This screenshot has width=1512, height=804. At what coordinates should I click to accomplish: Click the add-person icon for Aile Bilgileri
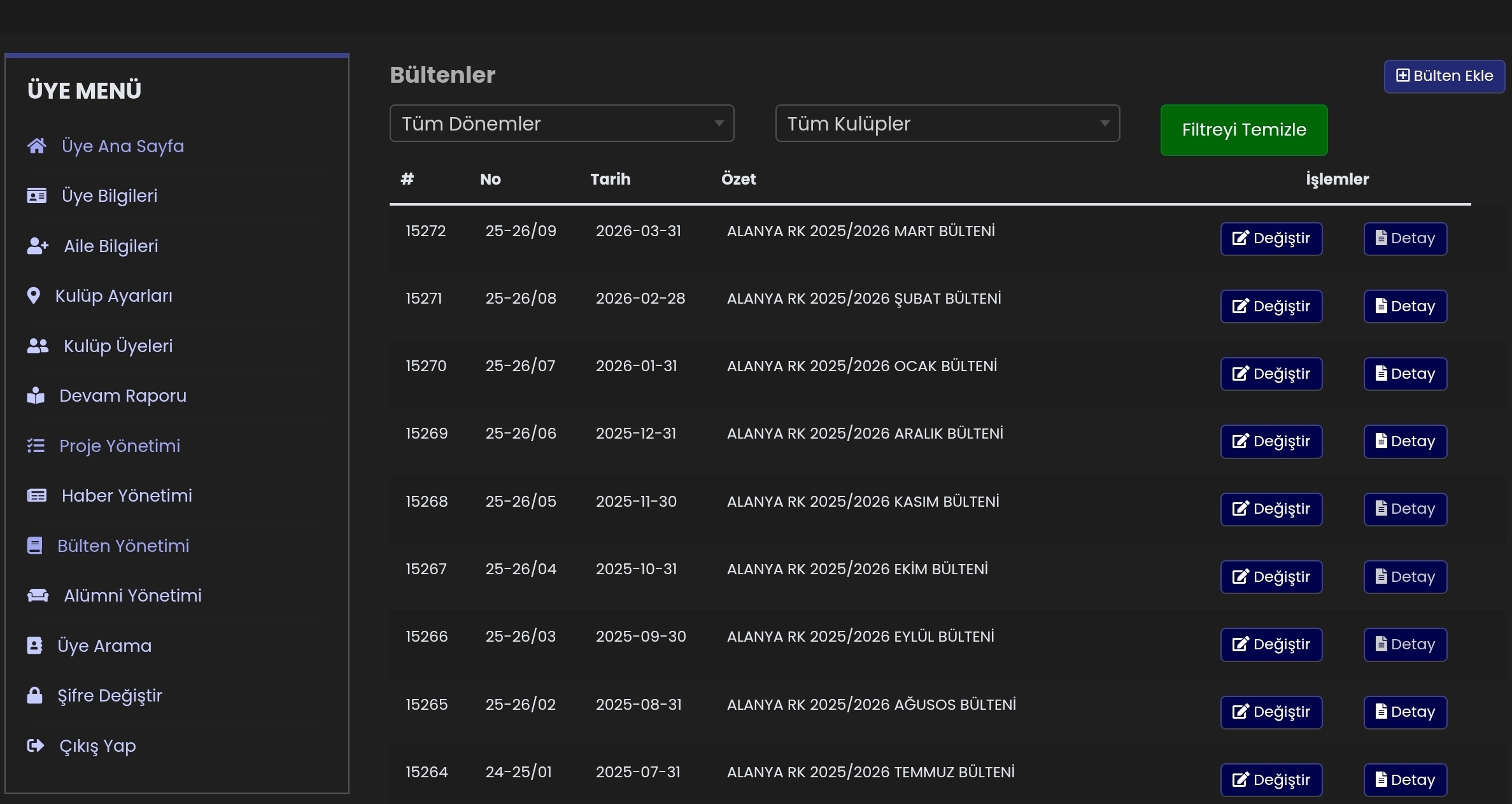pos(38,246)
